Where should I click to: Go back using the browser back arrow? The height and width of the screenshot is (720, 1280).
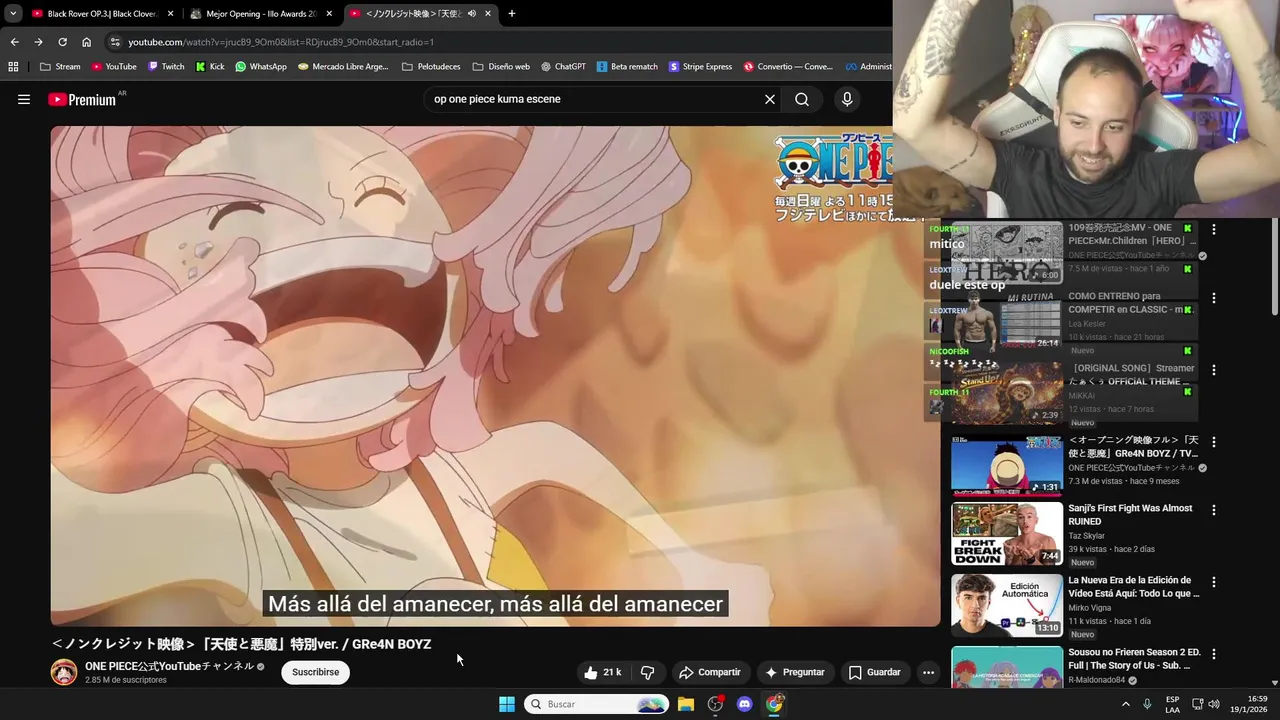point(14,42)
